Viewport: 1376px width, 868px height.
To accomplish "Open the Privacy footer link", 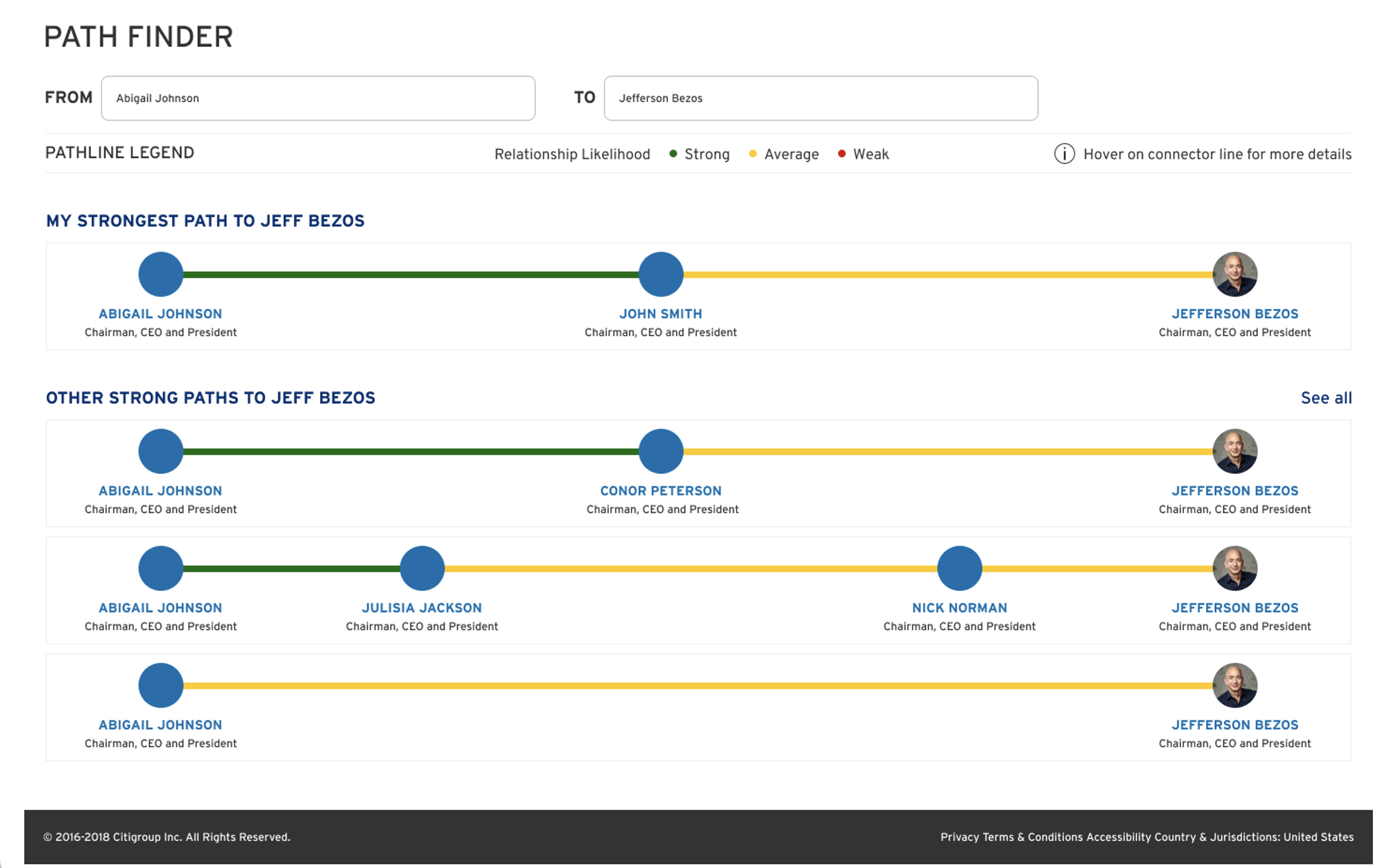I will pos(959,837).
